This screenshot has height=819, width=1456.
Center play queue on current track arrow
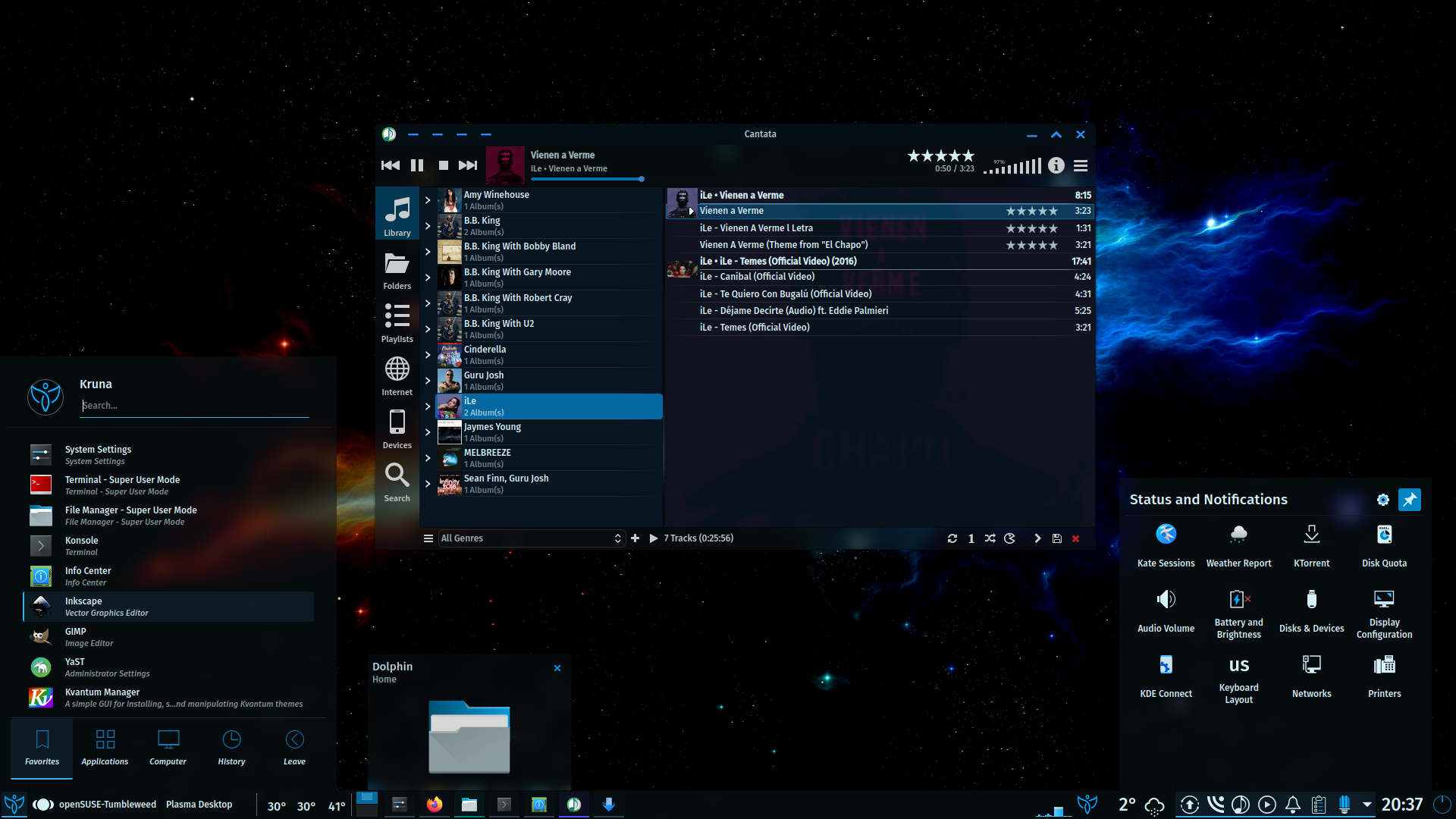coord(1037,538)
